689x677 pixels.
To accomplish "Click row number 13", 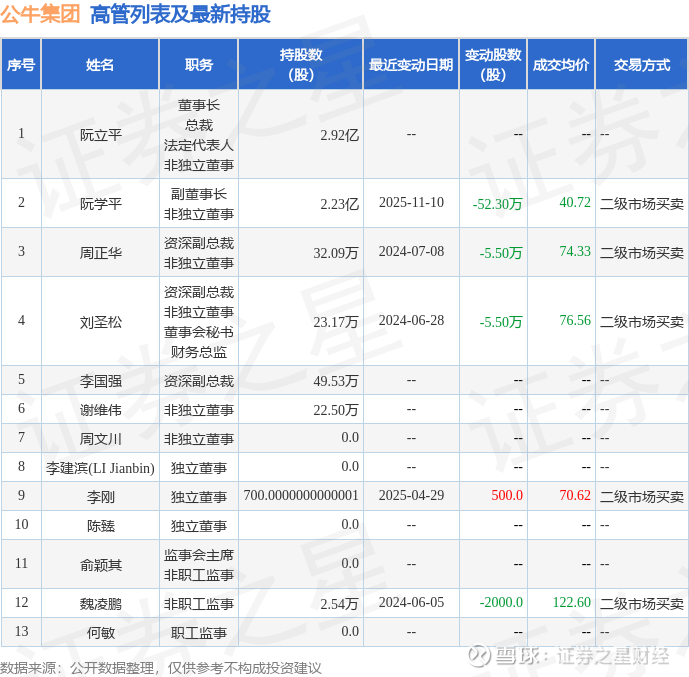I will pos(22,631).
